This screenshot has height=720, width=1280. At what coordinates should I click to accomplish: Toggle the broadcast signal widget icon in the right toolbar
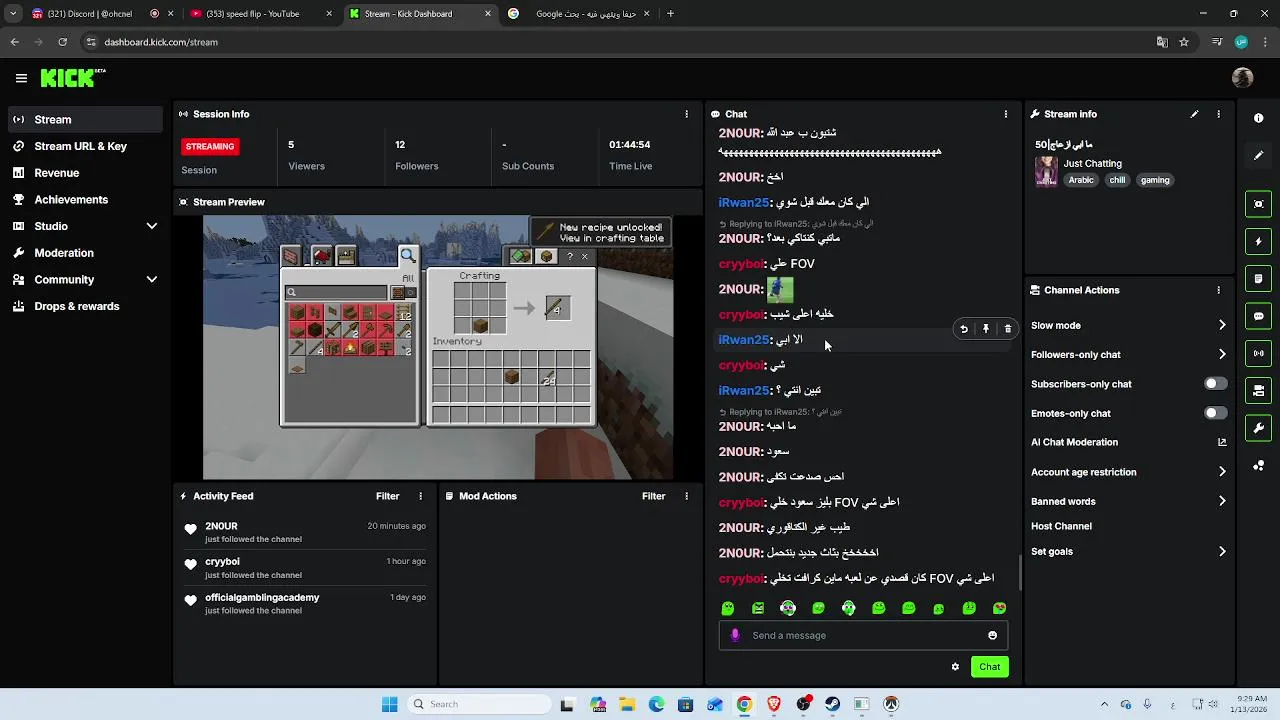1258,353
